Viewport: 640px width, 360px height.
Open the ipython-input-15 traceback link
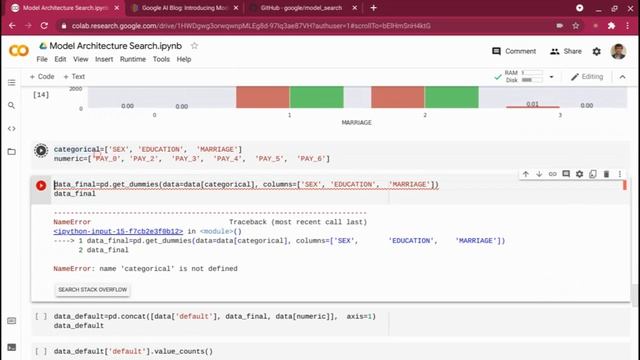pos(118,231)
